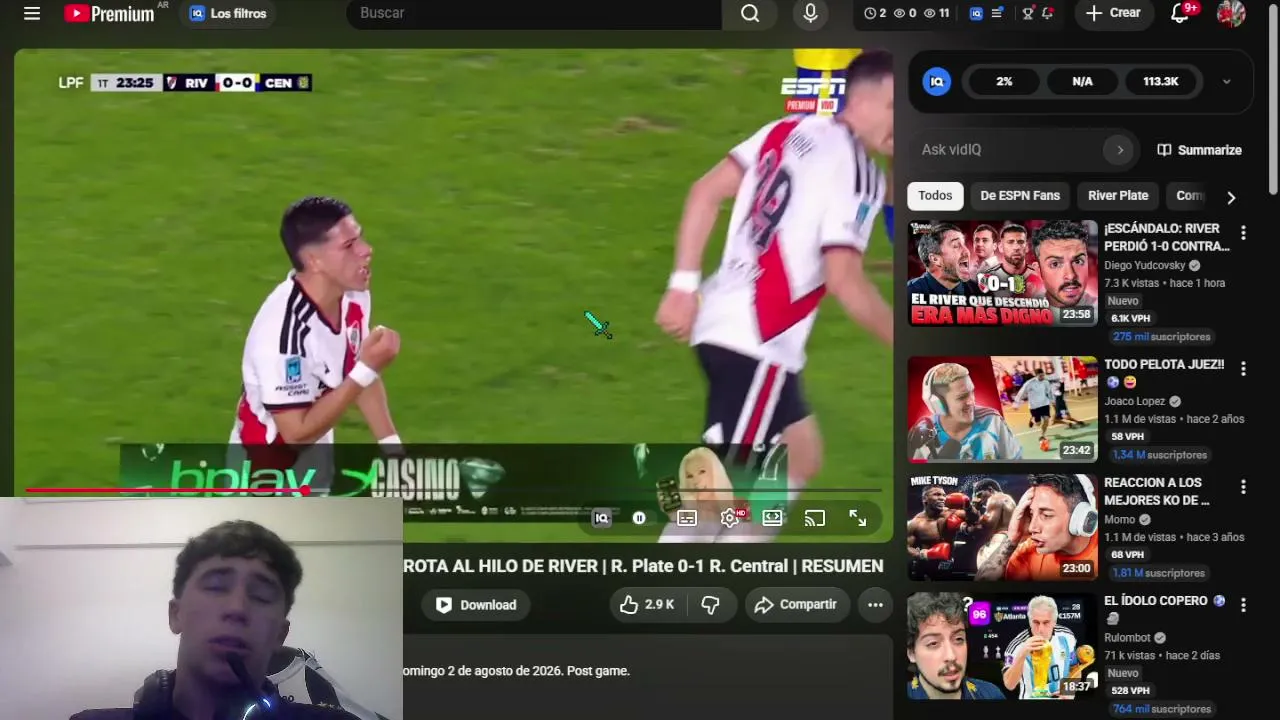The width and height of the screenshot is (1280, 720).
Task: Seek using the red video progress bar
Action: click(x=453, y=490)
